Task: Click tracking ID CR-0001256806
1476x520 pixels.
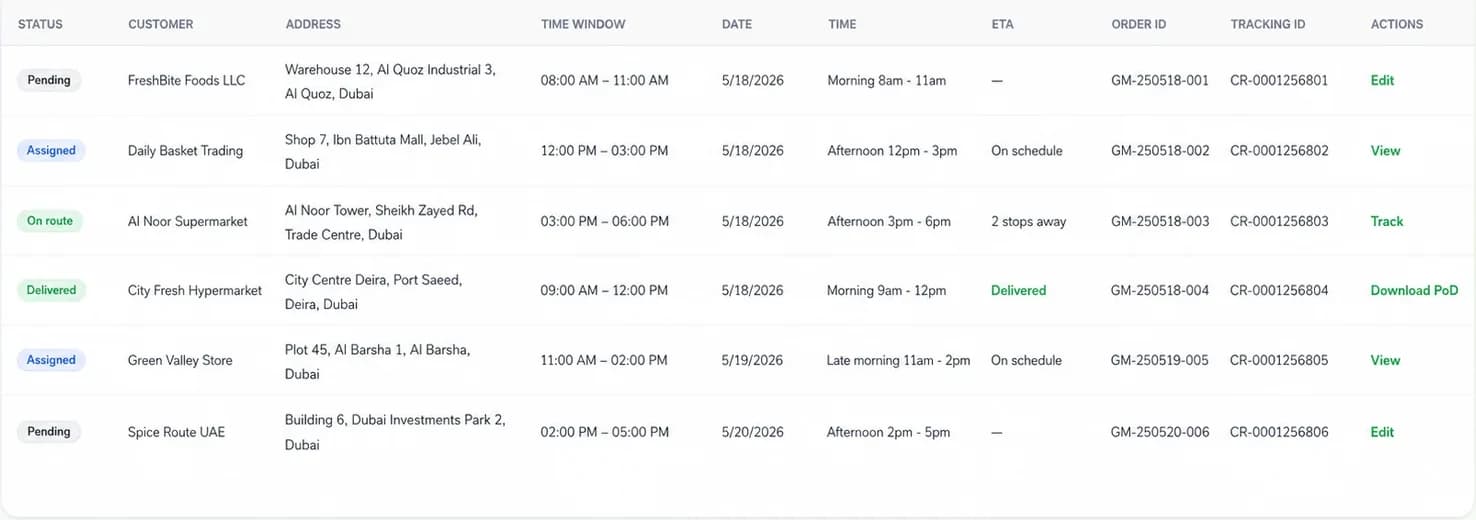Action: [1279, 432]
